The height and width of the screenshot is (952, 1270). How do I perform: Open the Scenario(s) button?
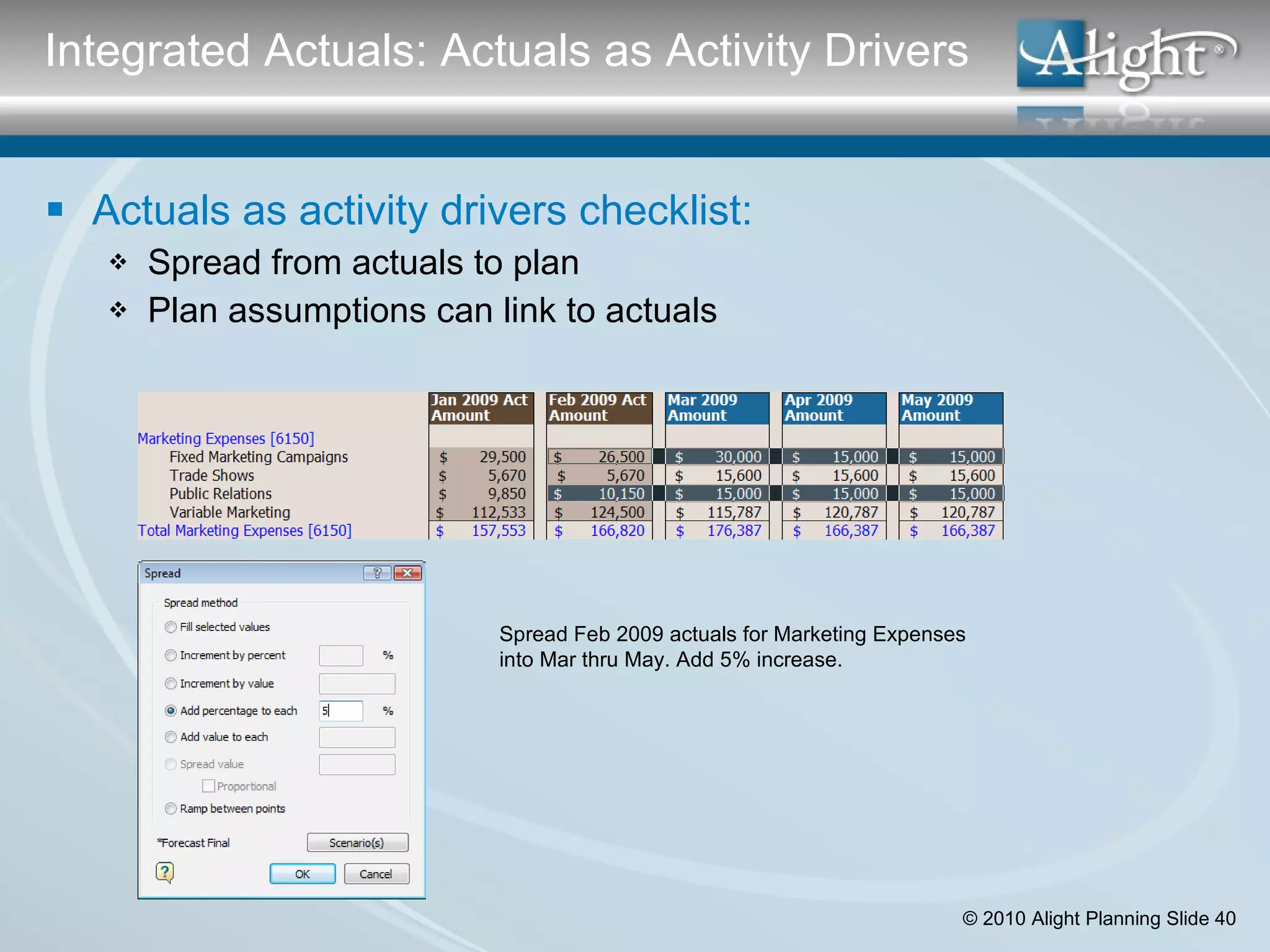coord(357,842)
